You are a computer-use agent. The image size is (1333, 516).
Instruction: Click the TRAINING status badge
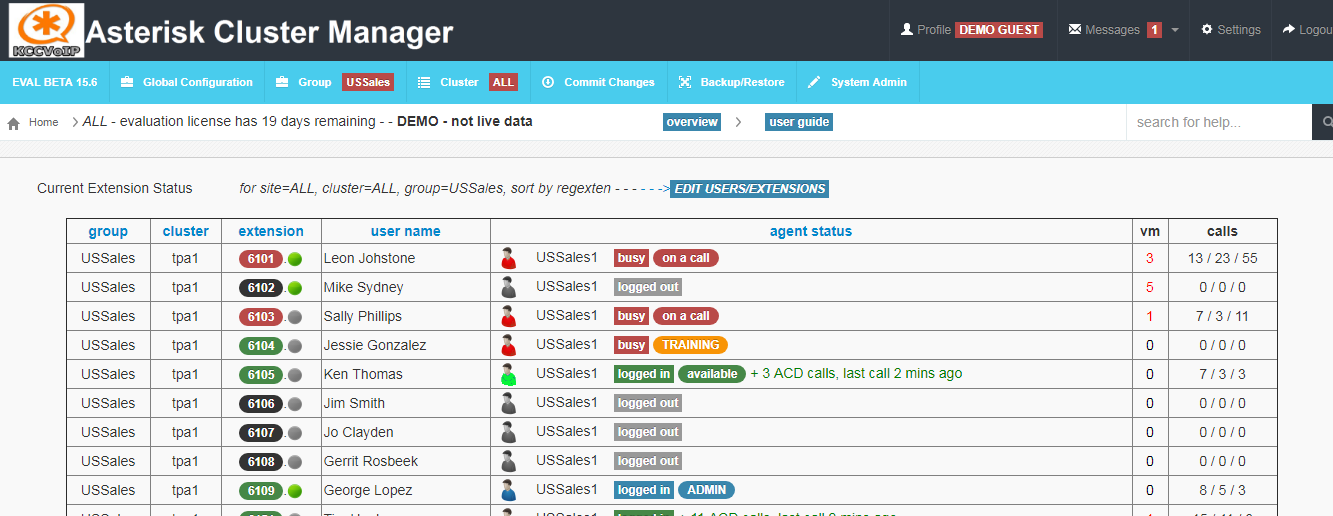point(691,345)
